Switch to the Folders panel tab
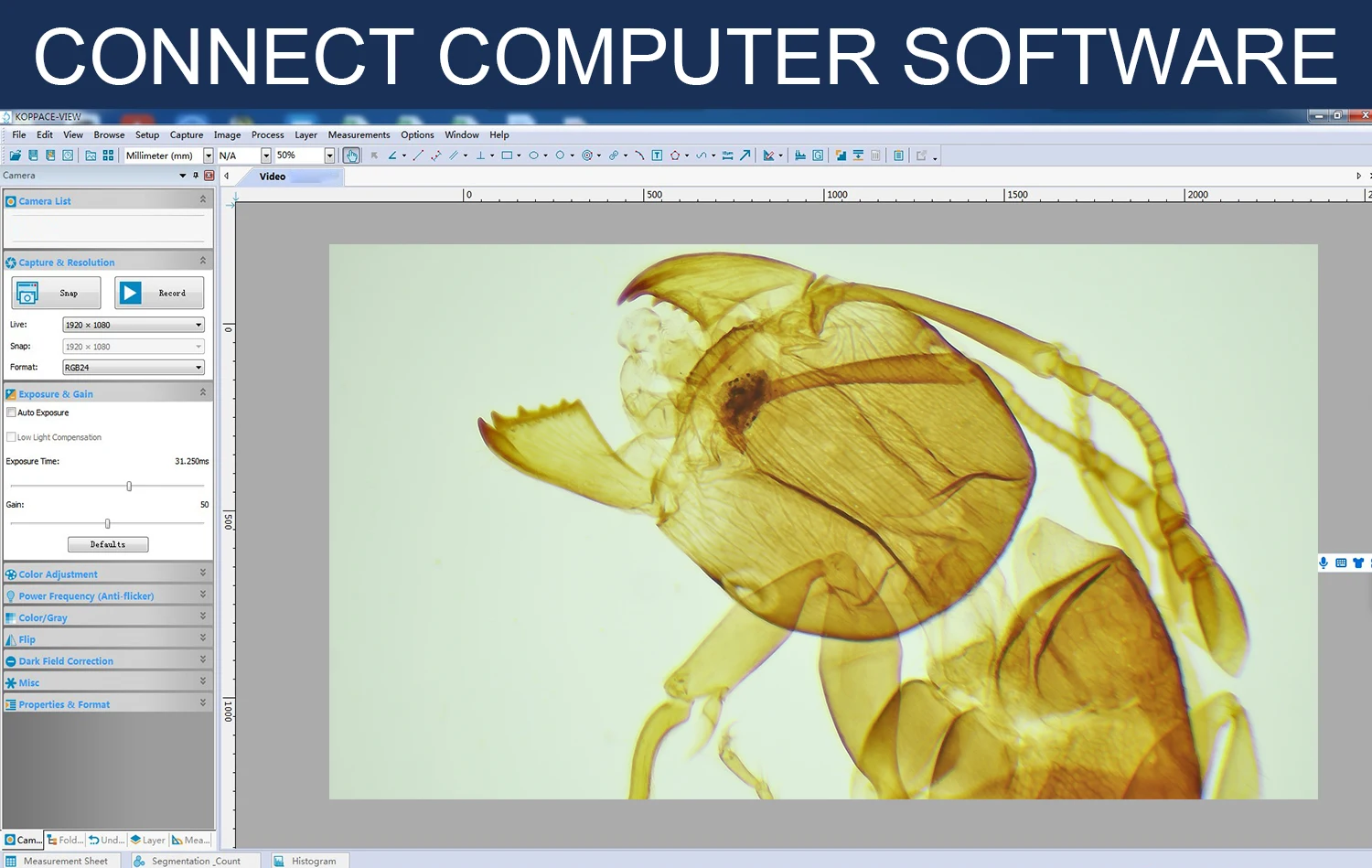This screenshot has height=868, width=1372. click(x=65, y=840)
